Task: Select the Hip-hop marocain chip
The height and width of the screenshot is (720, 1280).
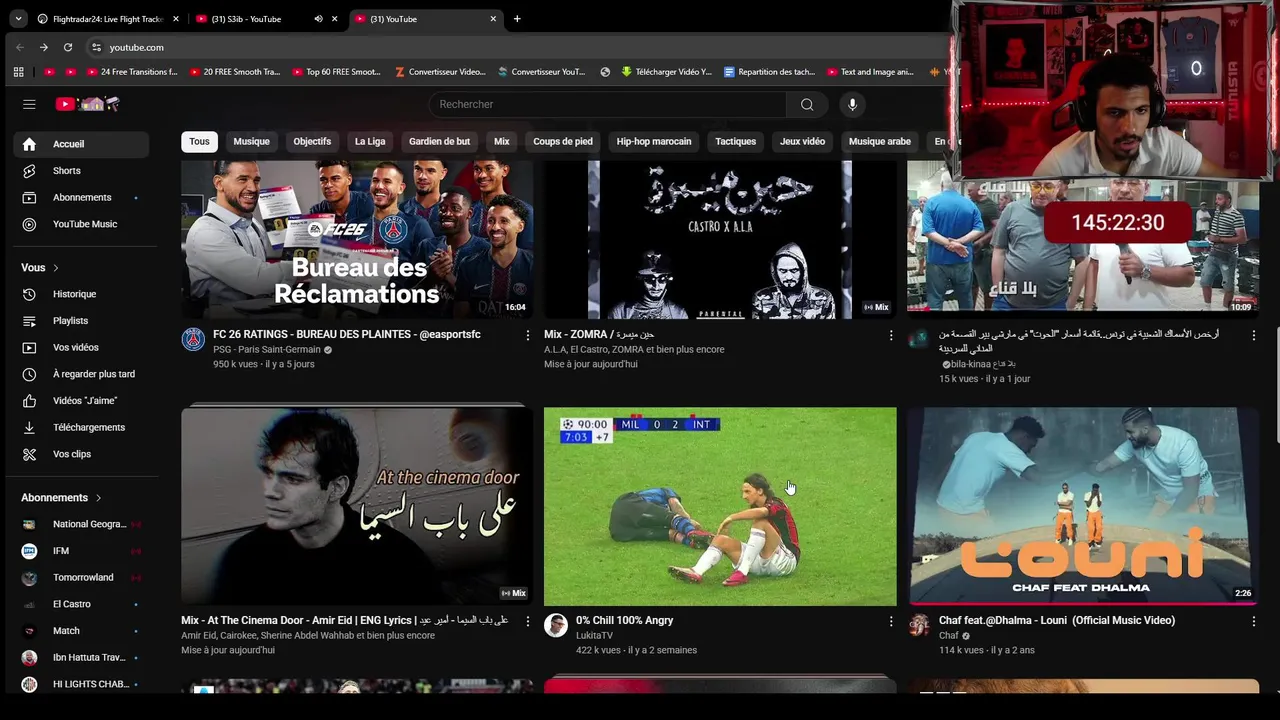Action: 654,141
